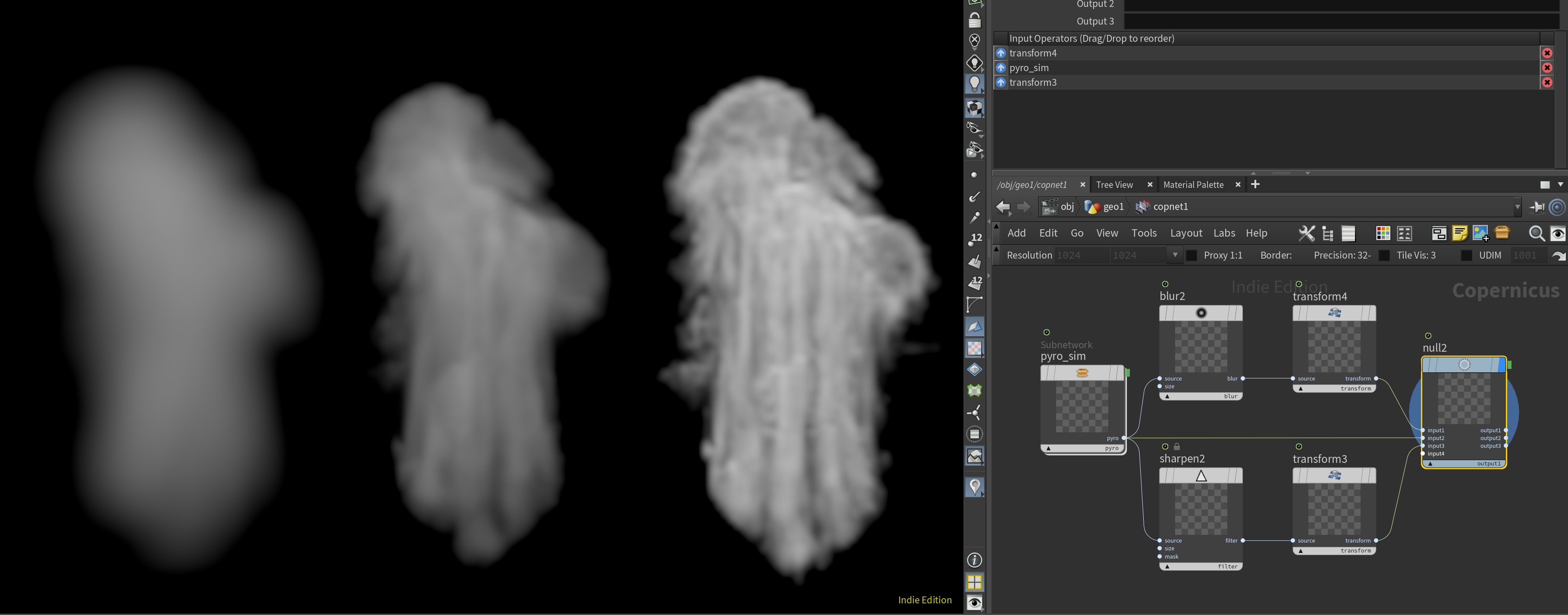The width and height of the screenshot is (1568, 615).
Task: Click the pin network path icon
Action: 1537,207
